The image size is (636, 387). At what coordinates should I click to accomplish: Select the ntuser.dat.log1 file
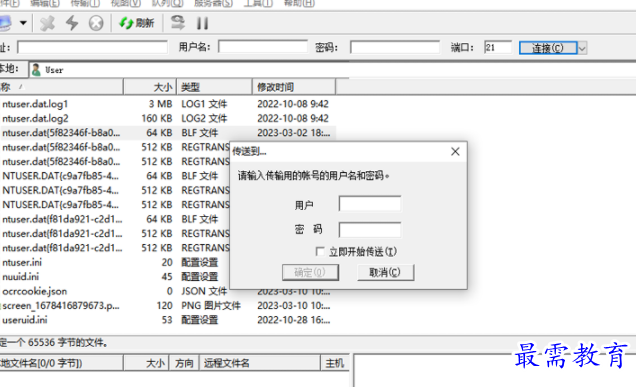[35, 104]
